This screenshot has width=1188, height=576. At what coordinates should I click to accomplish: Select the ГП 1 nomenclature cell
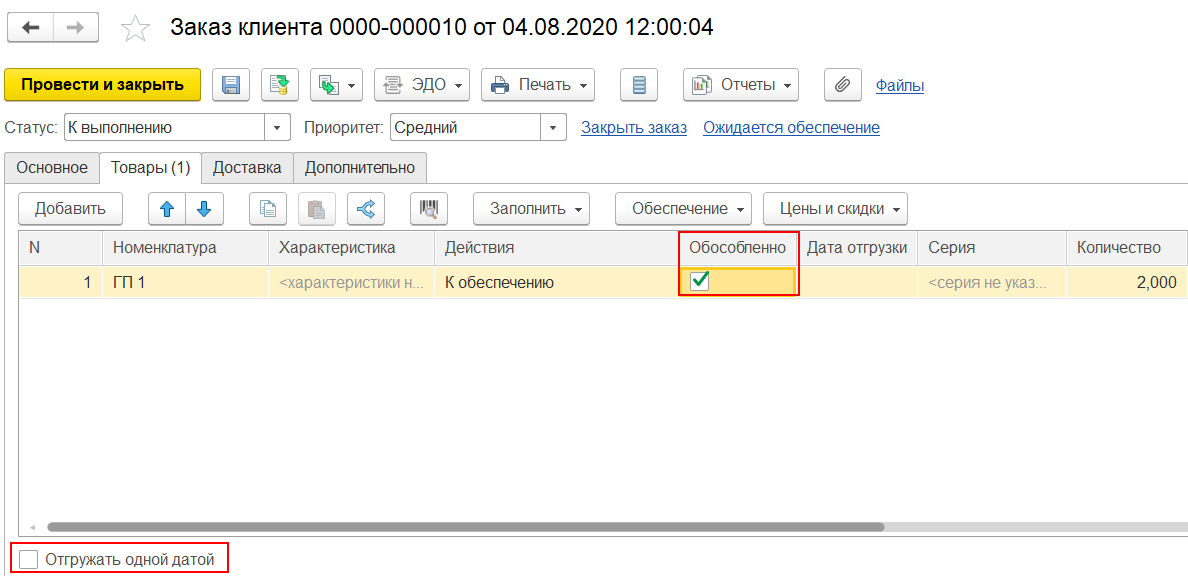pyautogui.click(x=186, y=283)
